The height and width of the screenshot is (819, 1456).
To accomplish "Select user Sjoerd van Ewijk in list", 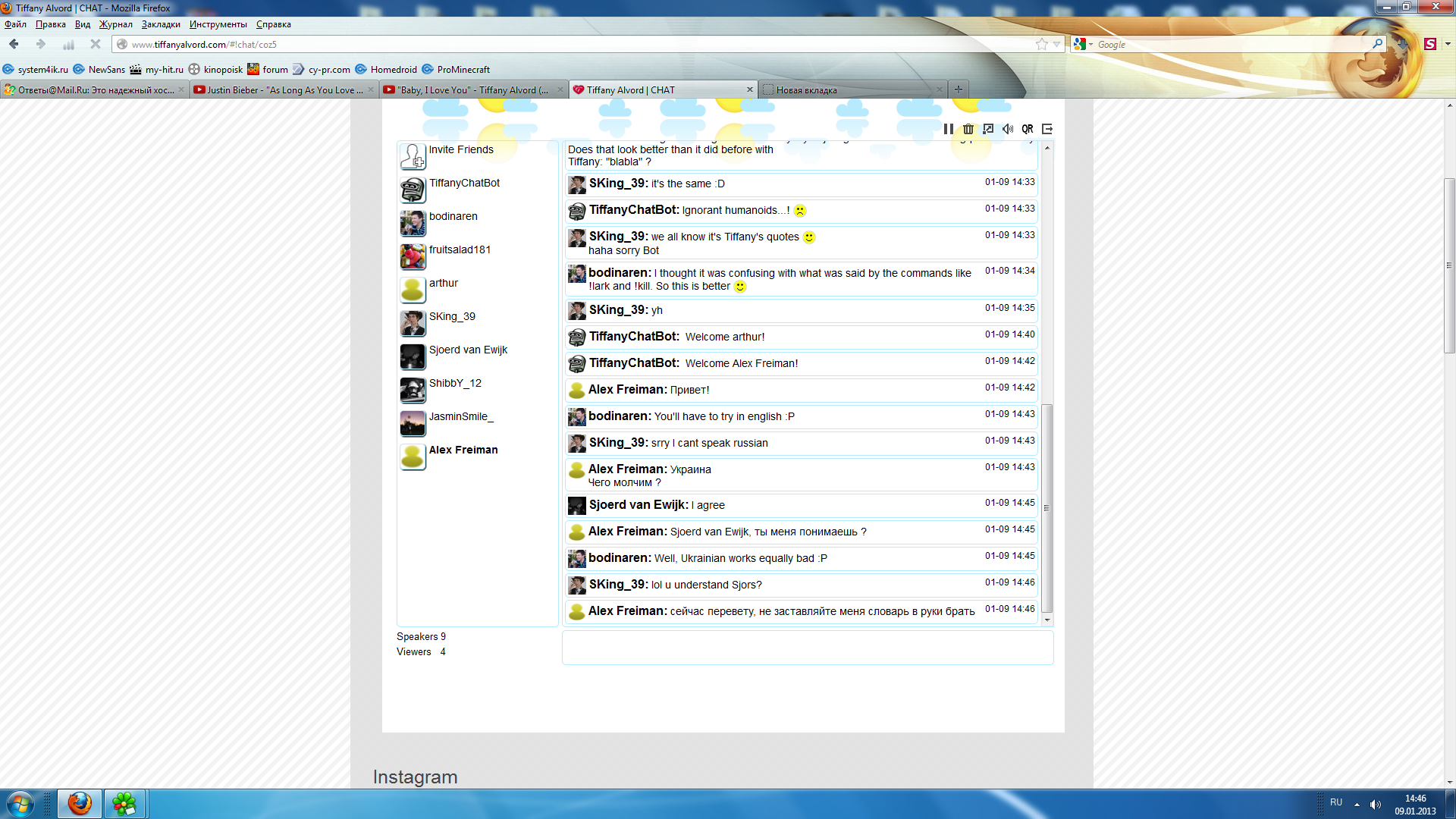I will [467, 350].
